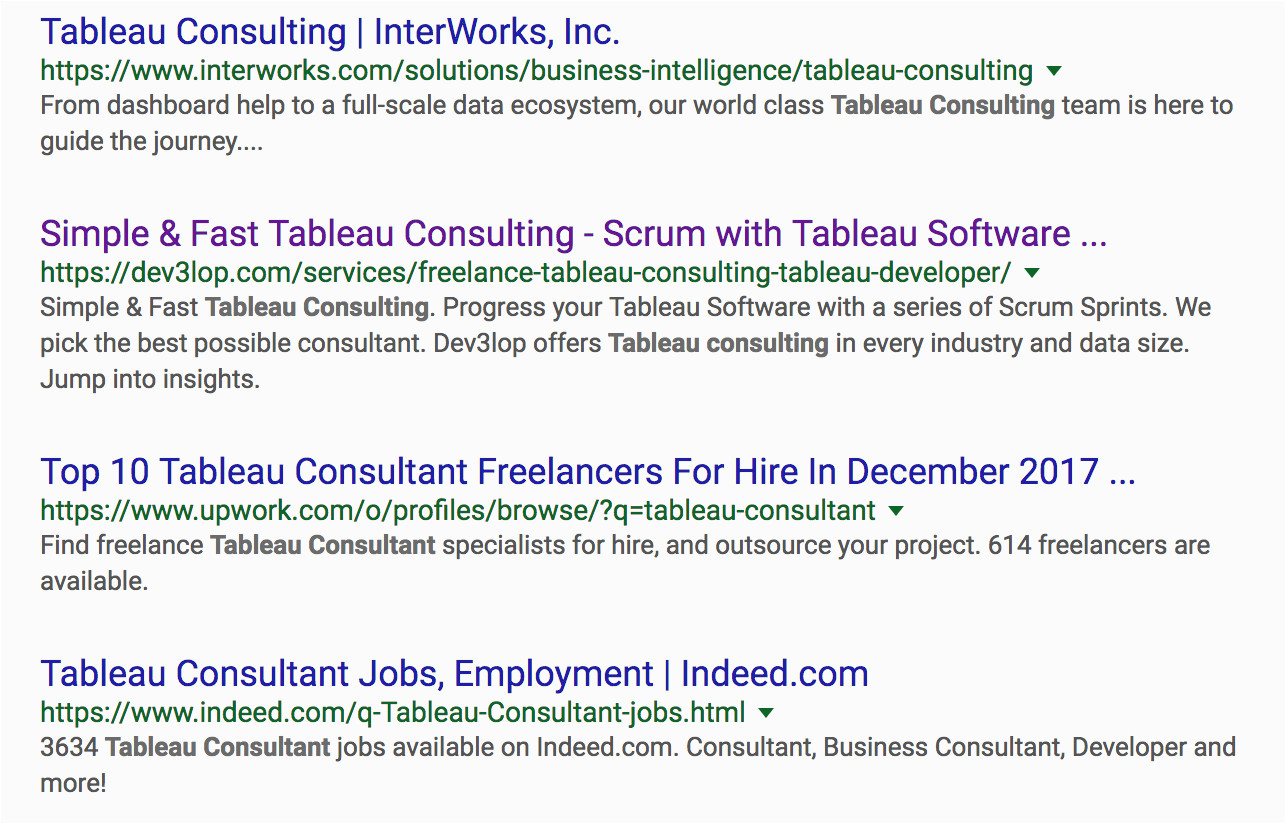Click the green dev3lop.com services URL

click(526, 272)
